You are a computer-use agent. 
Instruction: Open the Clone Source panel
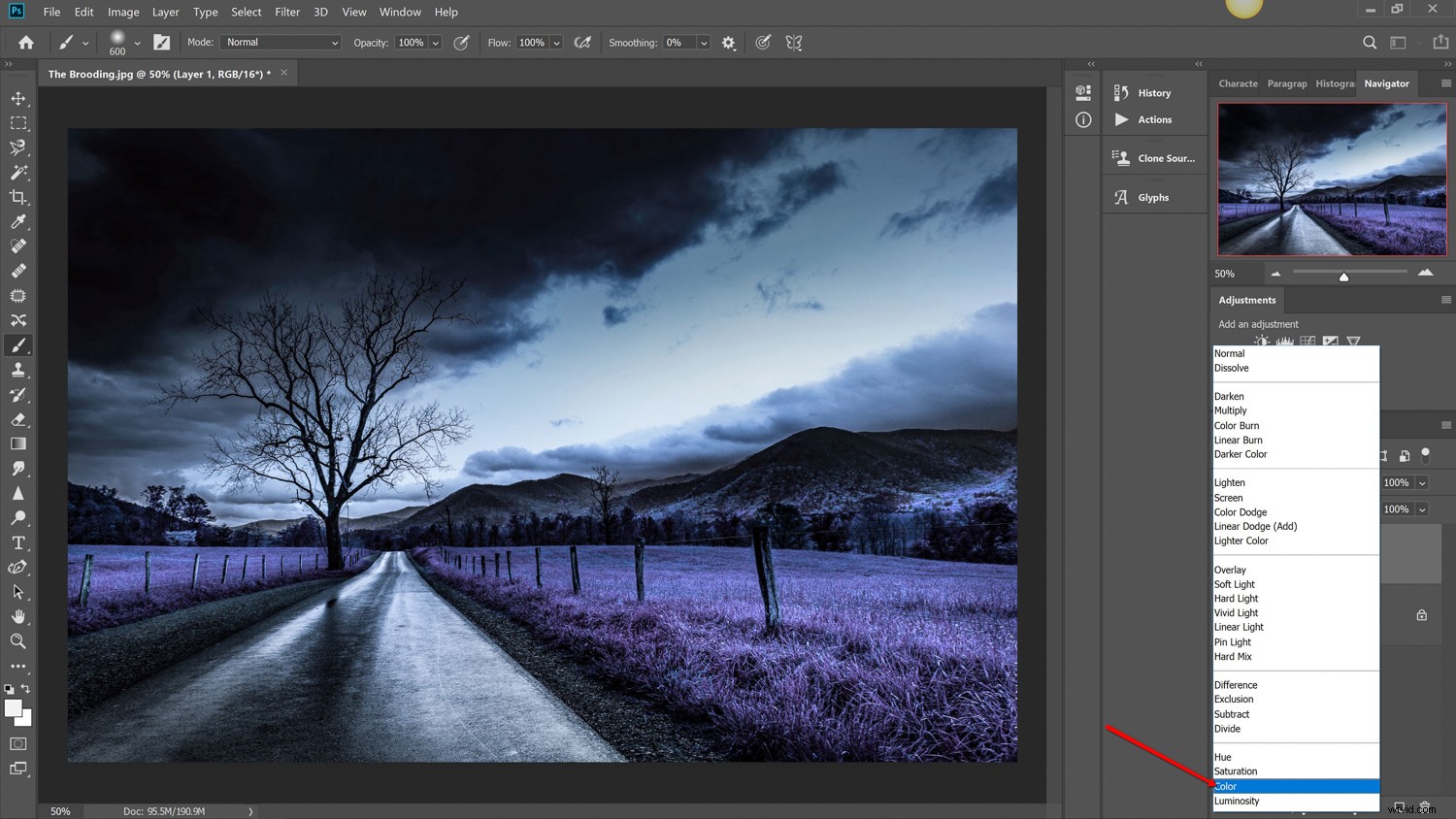coord(1155,157)
